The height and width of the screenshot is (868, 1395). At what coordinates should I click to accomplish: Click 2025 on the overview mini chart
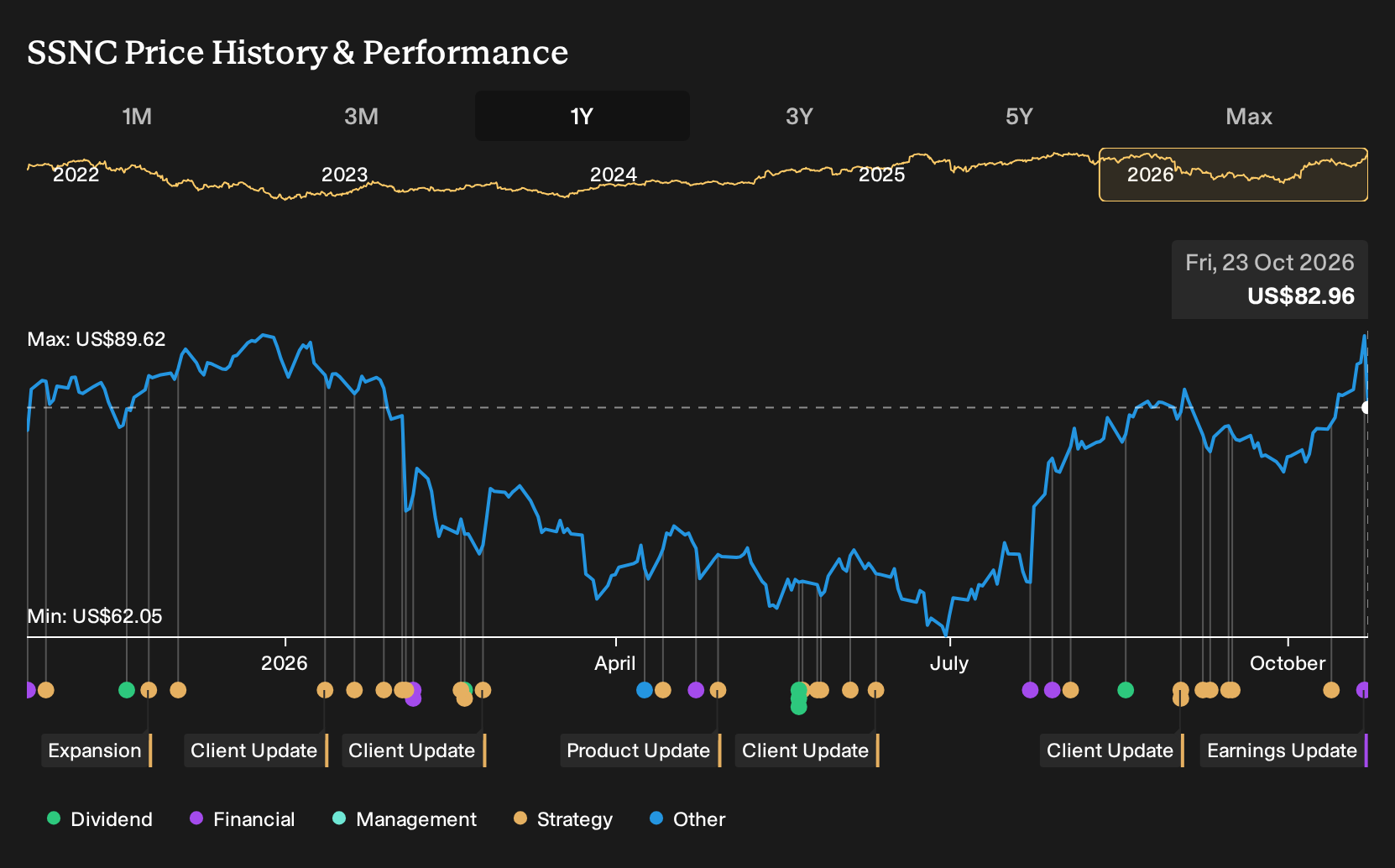881,175
